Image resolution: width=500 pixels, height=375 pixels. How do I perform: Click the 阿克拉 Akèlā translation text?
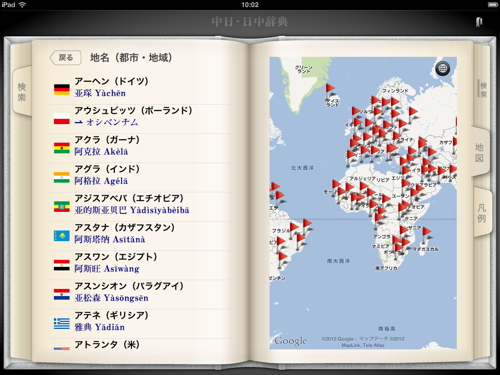101,152
